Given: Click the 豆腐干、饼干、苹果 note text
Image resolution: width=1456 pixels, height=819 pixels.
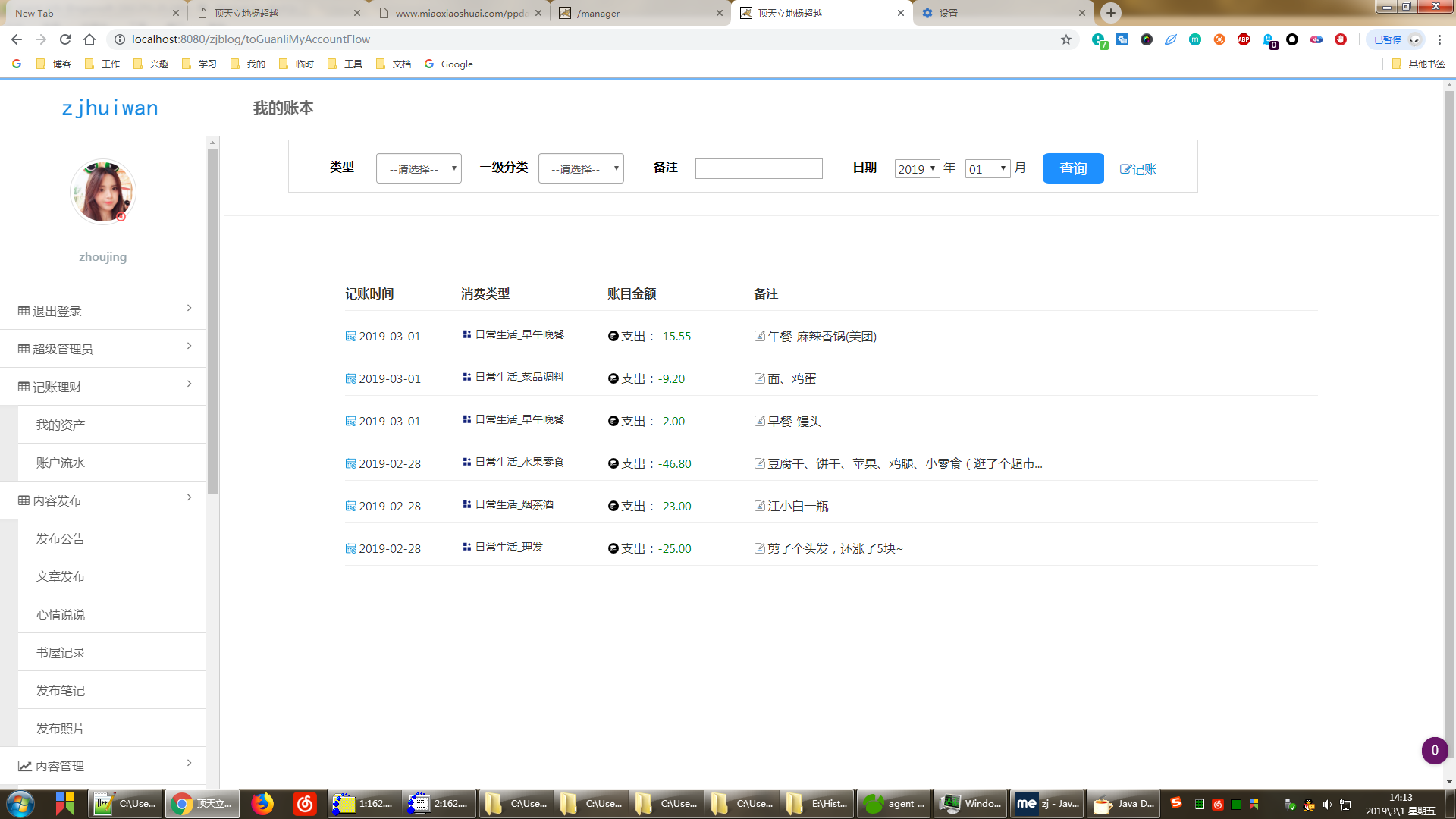Looking at the screenshot, I should point(905,463).
